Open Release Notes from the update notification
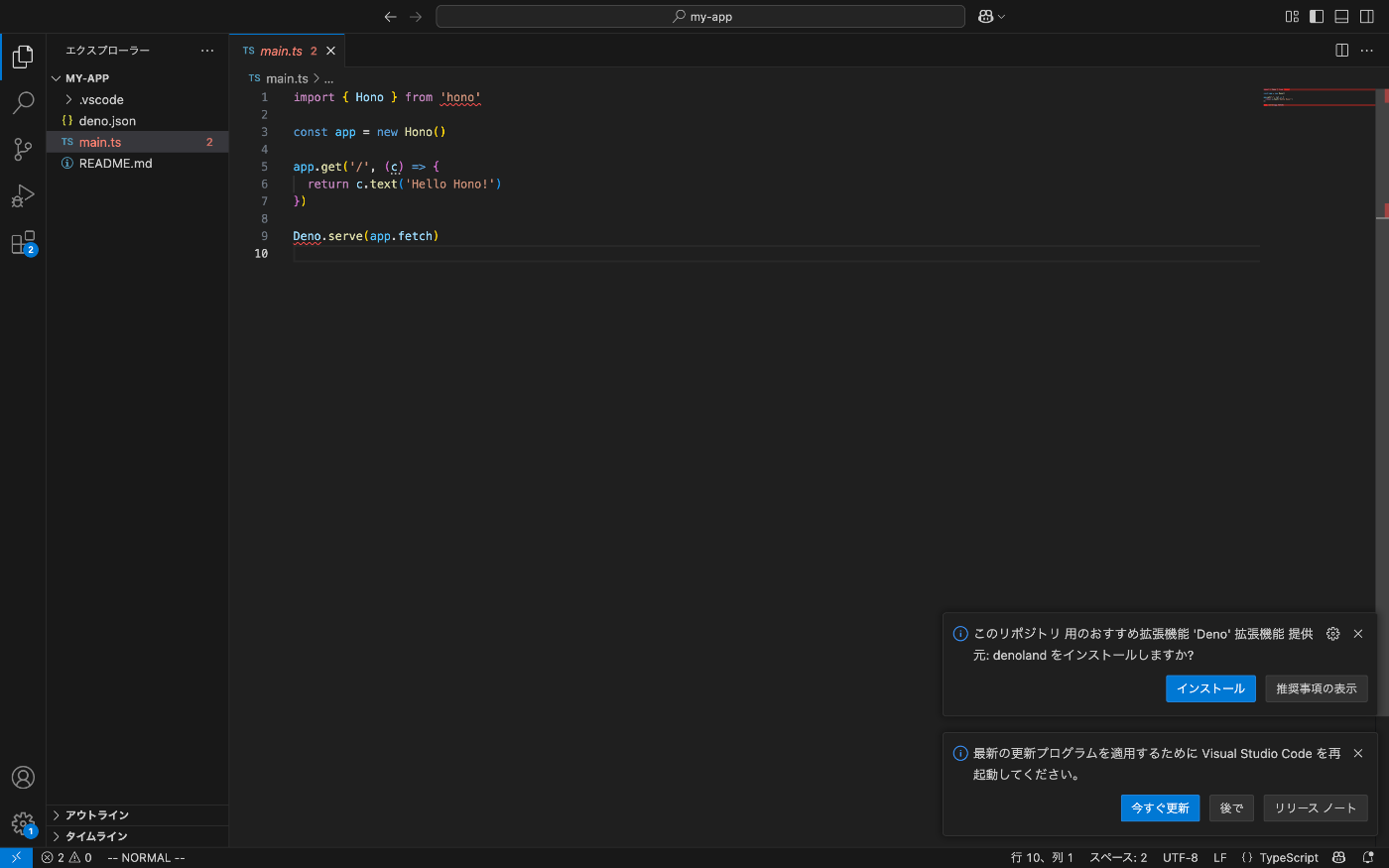Screen dimensions: 1389x868 [1316, 808]
